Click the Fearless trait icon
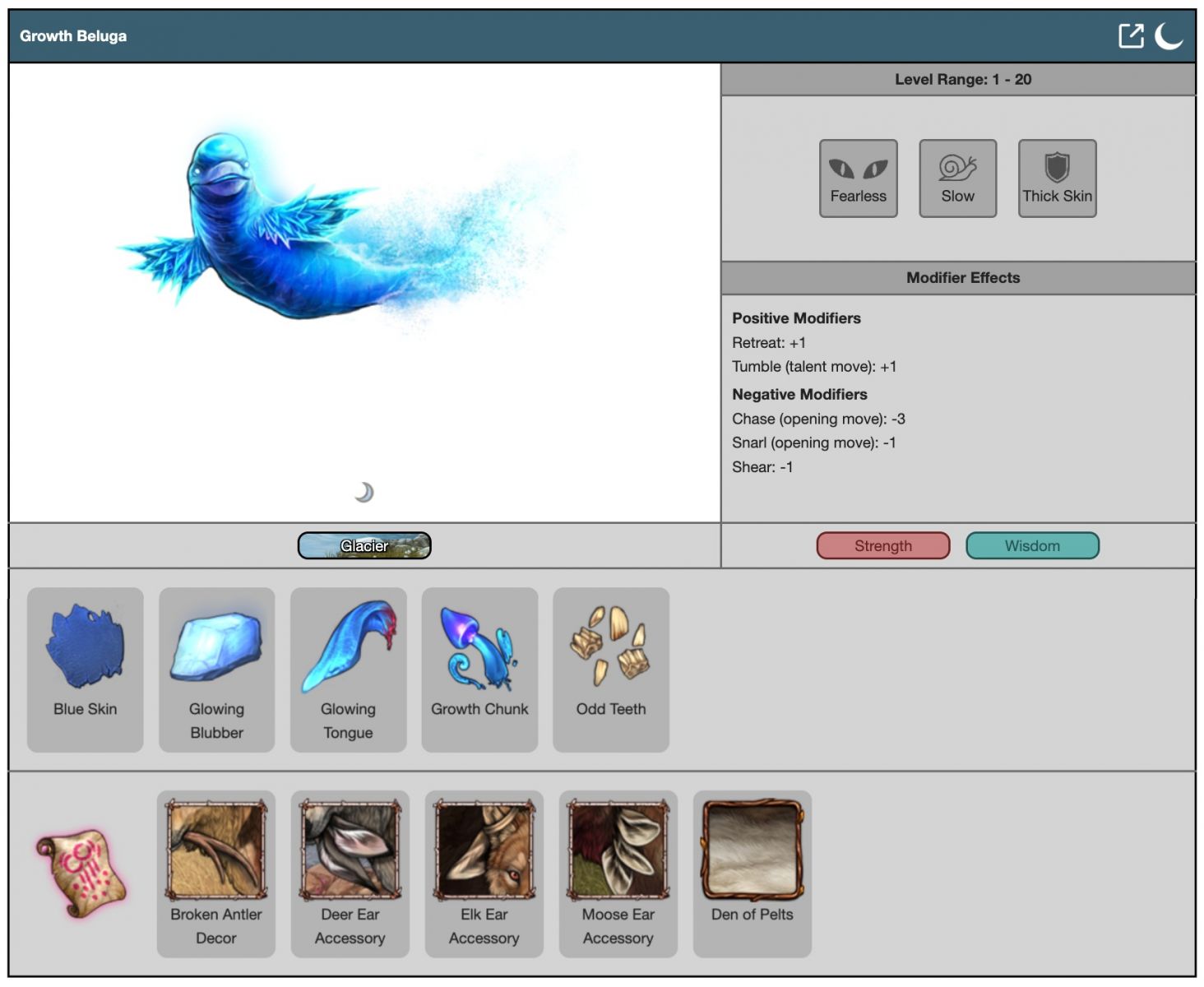This screenshot has height=987, width=1204. (858, 178)
